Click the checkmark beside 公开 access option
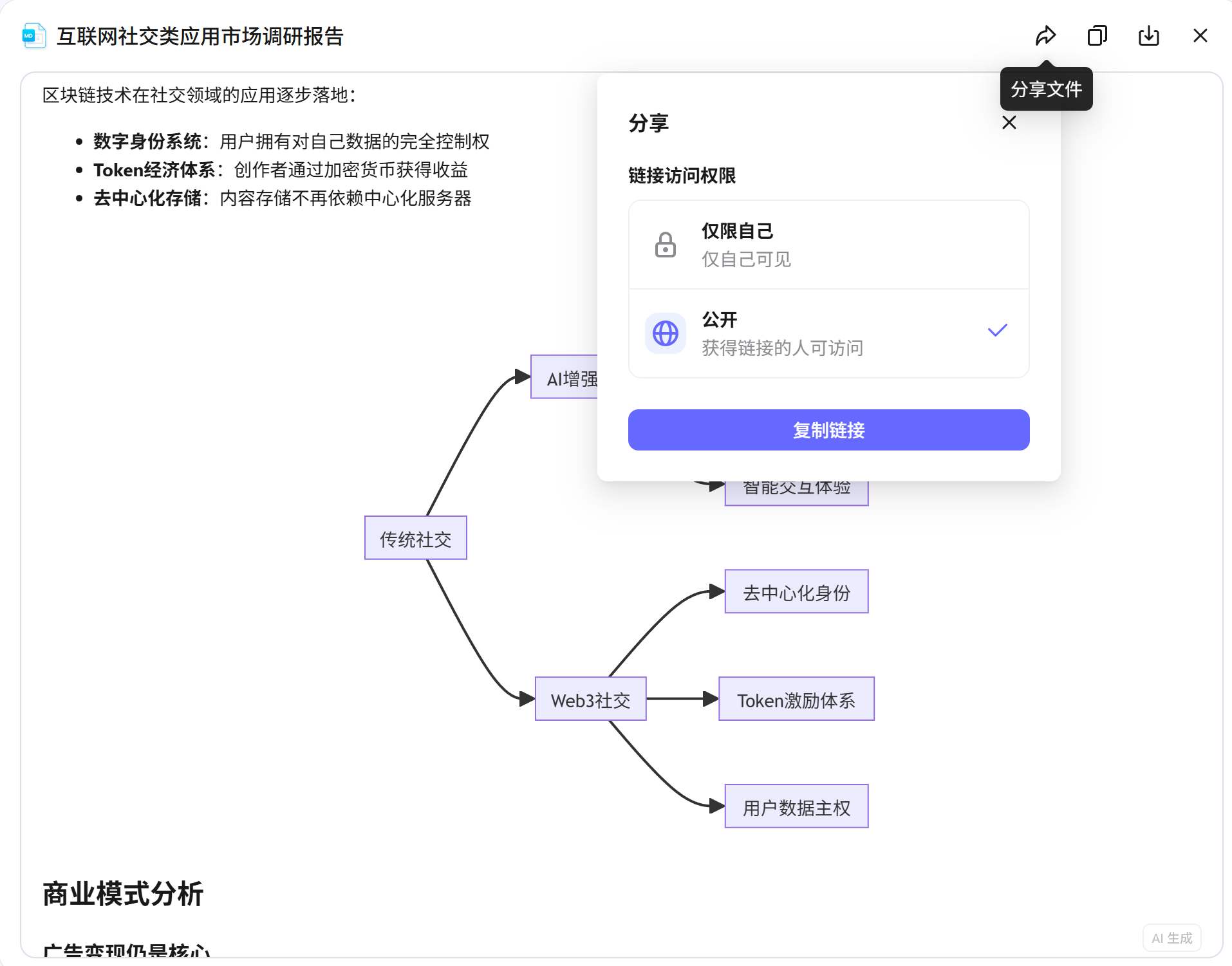This screenshot has width=1232, height=966. [996, 330]
